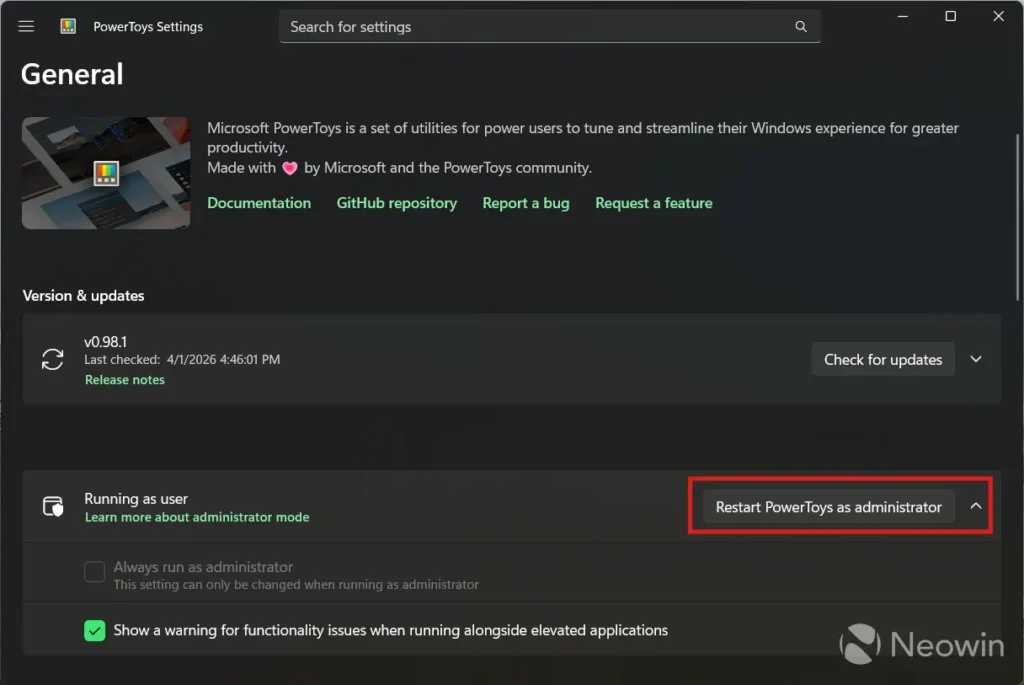Click the update refresh icon beside v0.98.1
This screenshot has height=685, width=1024.
tap(52, 359)
